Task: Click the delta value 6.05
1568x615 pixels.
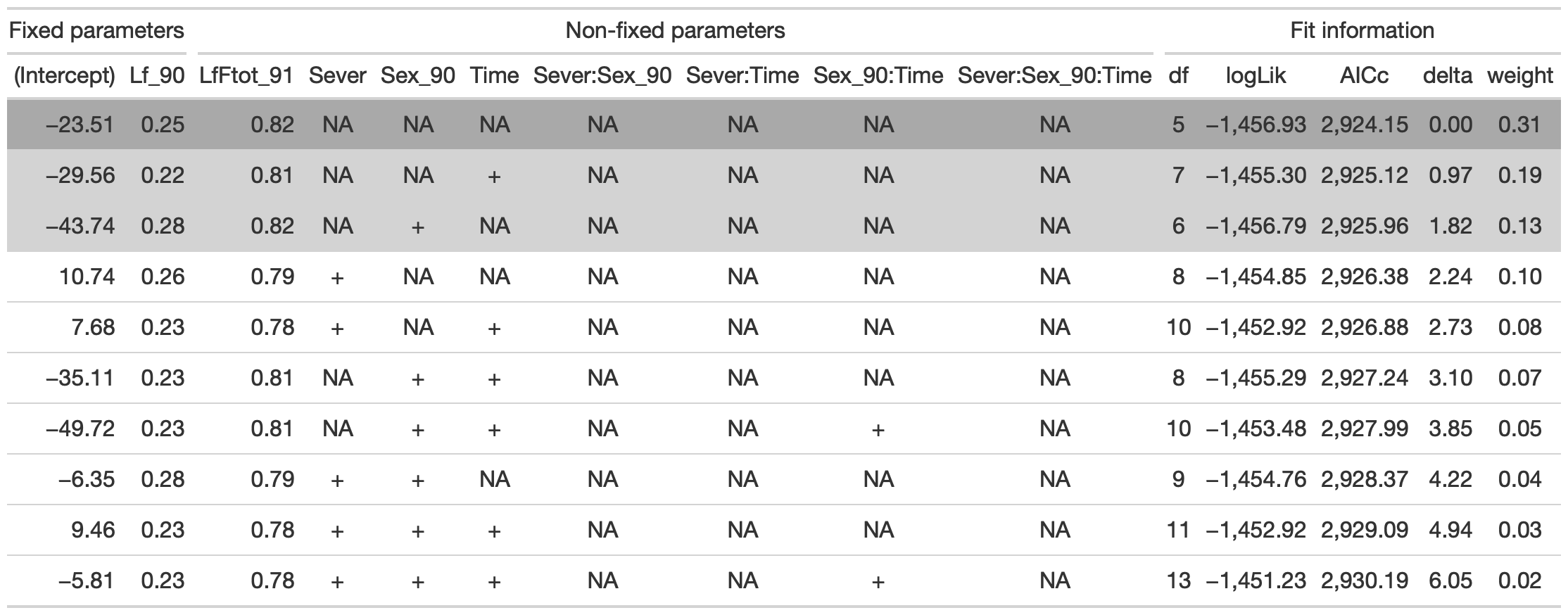Action: (1450, 581)
